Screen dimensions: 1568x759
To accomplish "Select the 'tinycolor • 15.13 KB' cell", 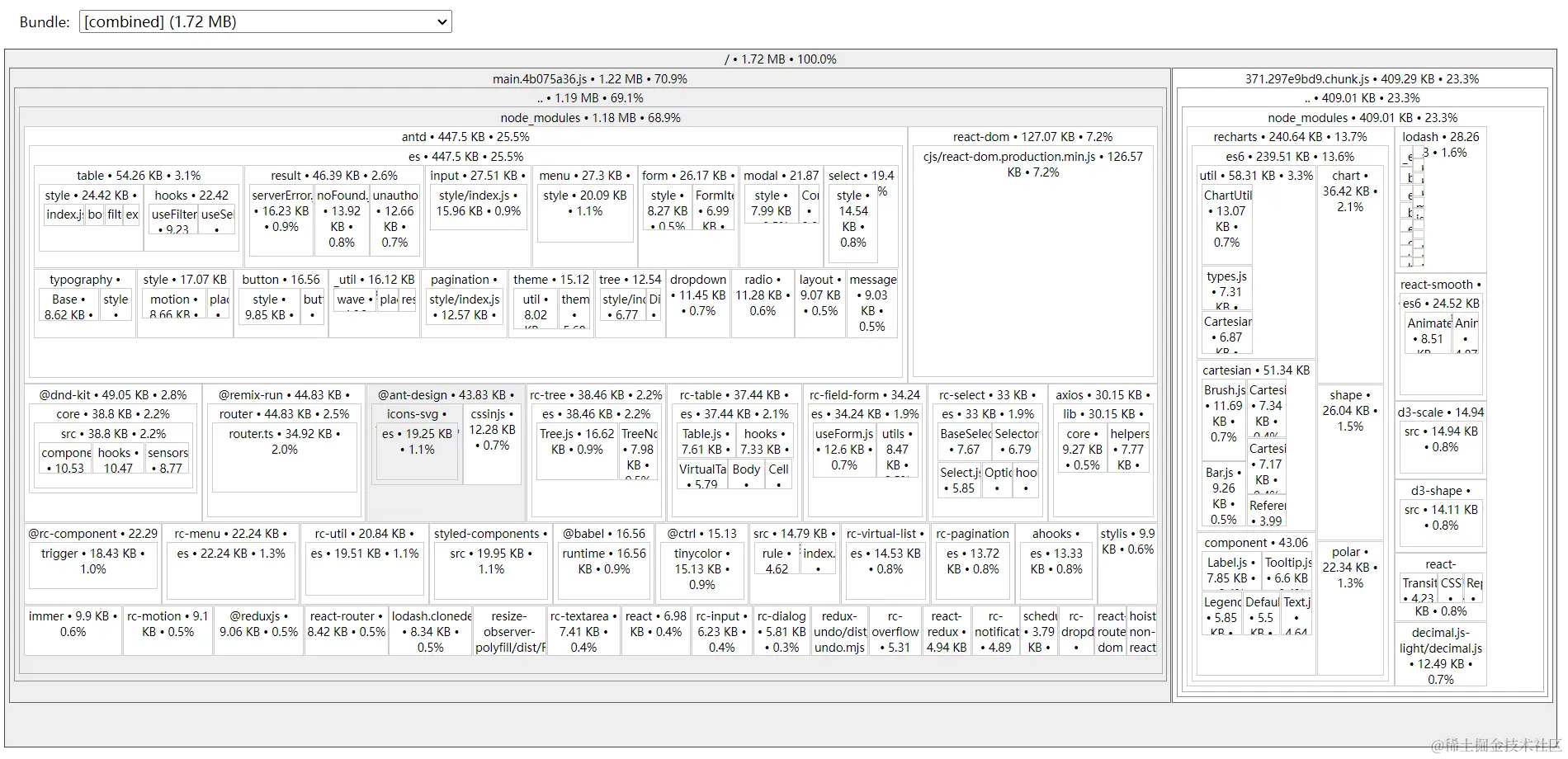I will coord(701,569).
